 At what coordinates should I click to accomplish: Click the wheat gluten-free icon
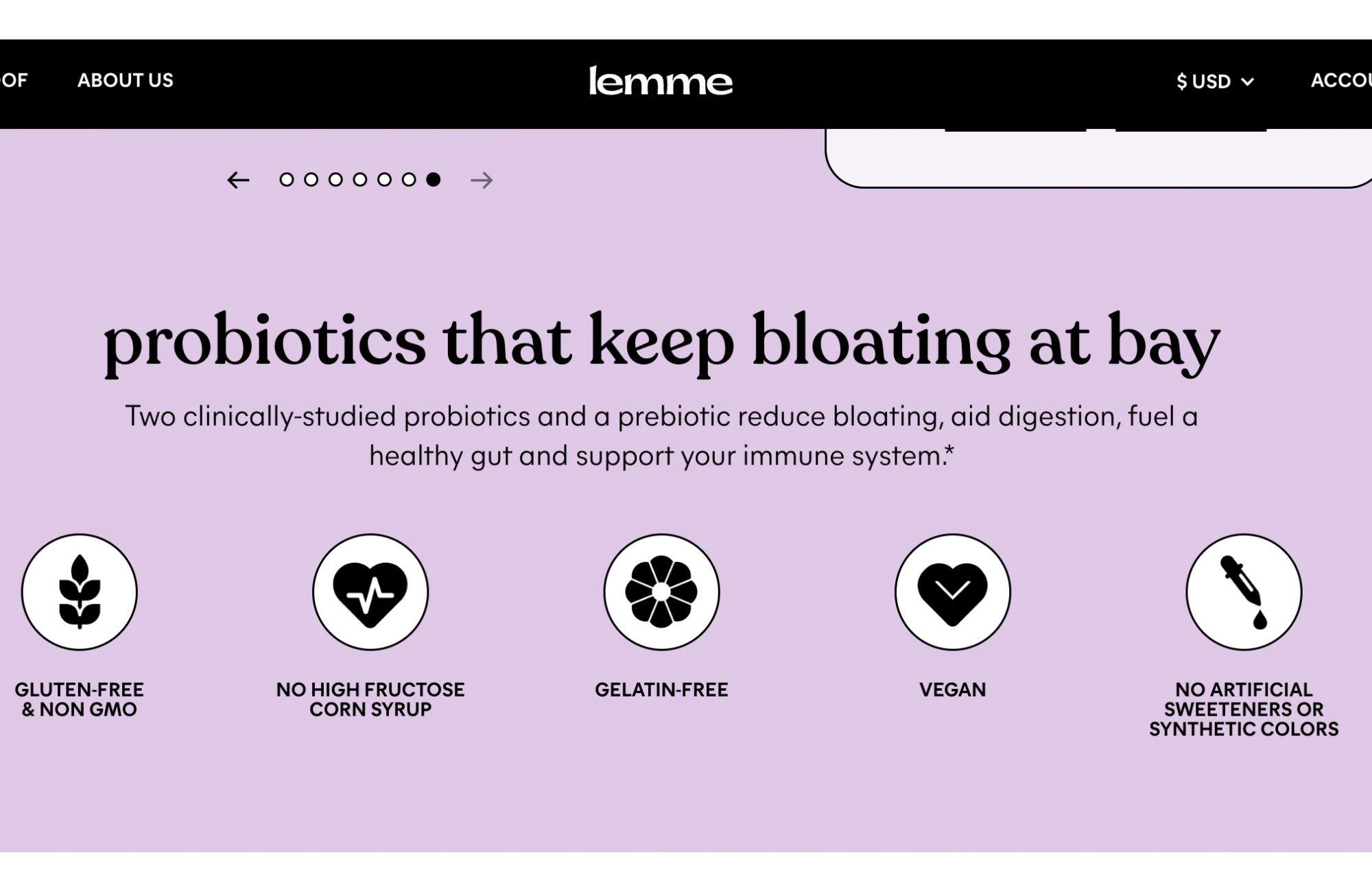coord(80,592)
